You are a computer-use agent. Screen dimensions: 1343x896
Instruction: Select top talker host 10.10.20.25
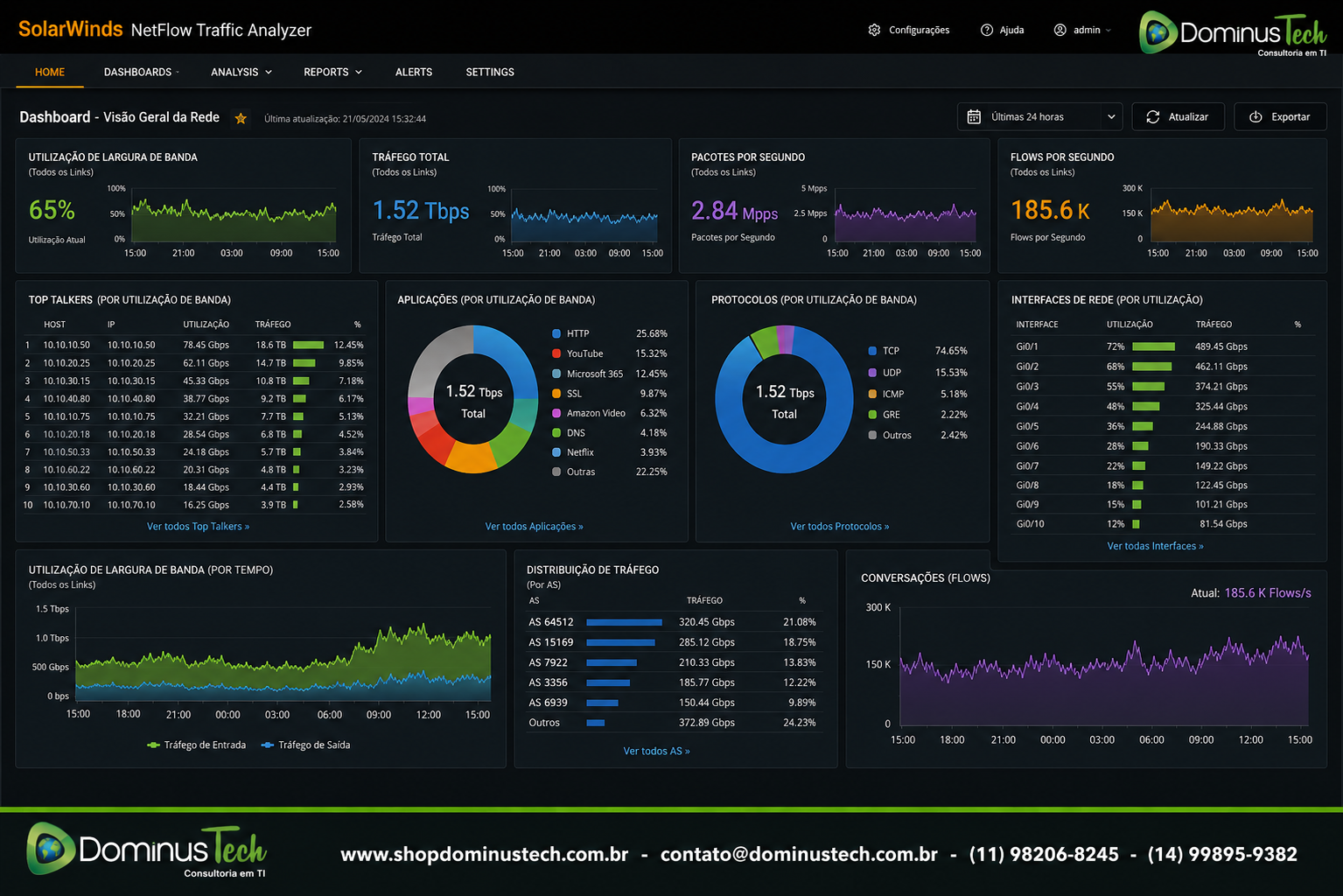click(66, 363)
